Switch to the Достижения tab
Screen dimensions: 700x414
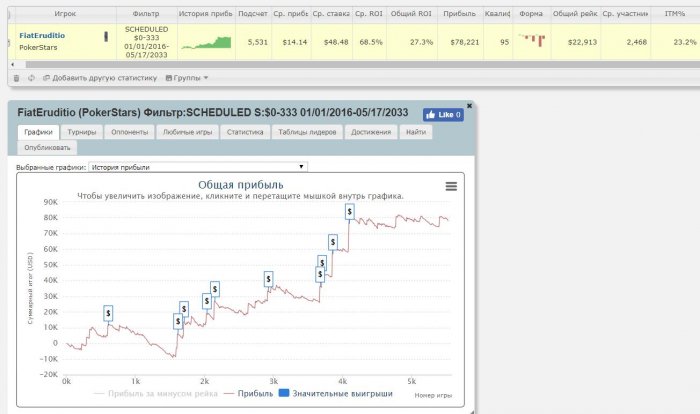[x=371, y=132]
